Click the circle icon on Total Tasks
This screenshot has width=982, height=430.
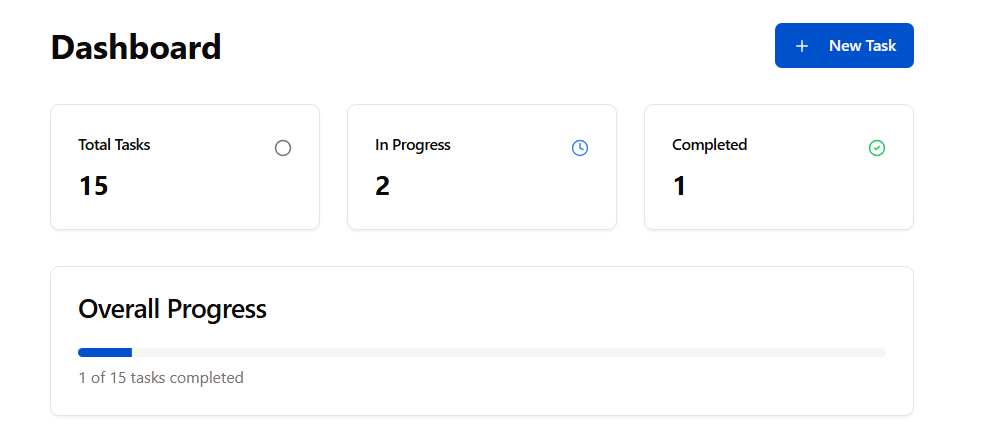click(x=283, y=148)
